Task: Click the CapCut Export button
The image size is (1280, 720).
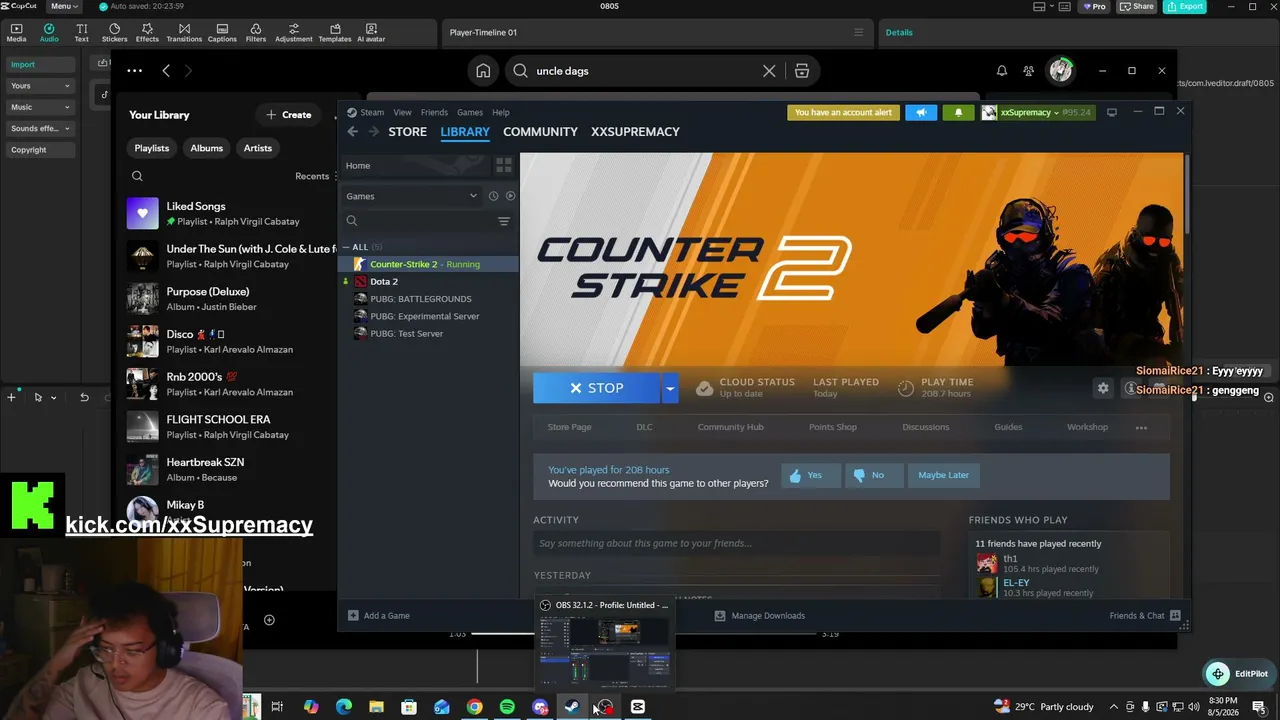Action: [1185, 6]
